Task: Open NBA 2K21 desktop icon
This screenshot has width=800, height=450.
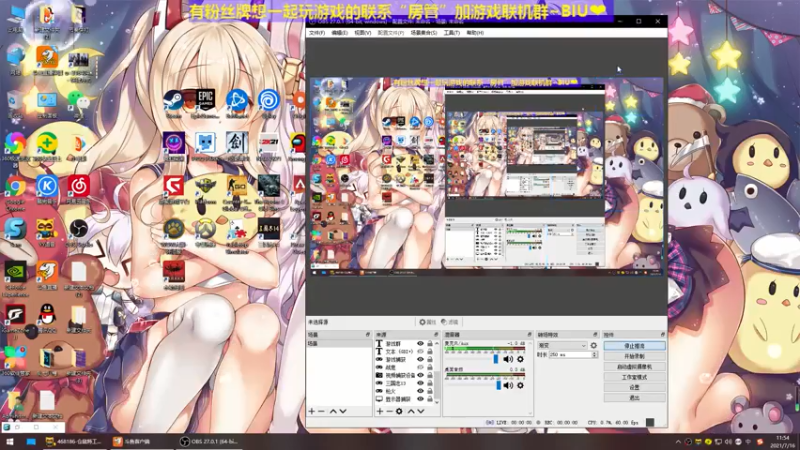Action: point(268,145)
